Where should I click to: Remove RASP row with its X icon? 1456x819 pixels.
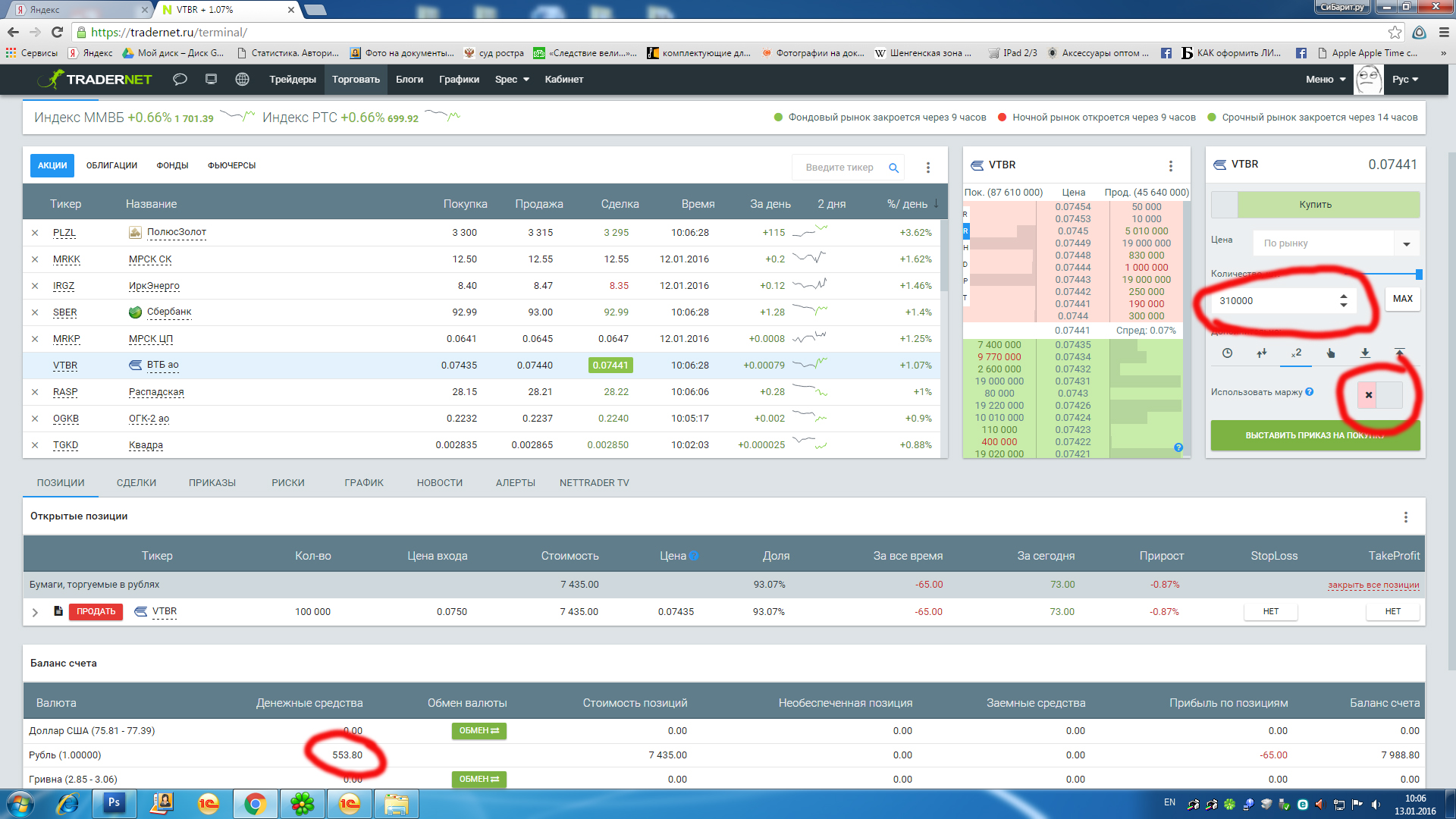(35, 392)
